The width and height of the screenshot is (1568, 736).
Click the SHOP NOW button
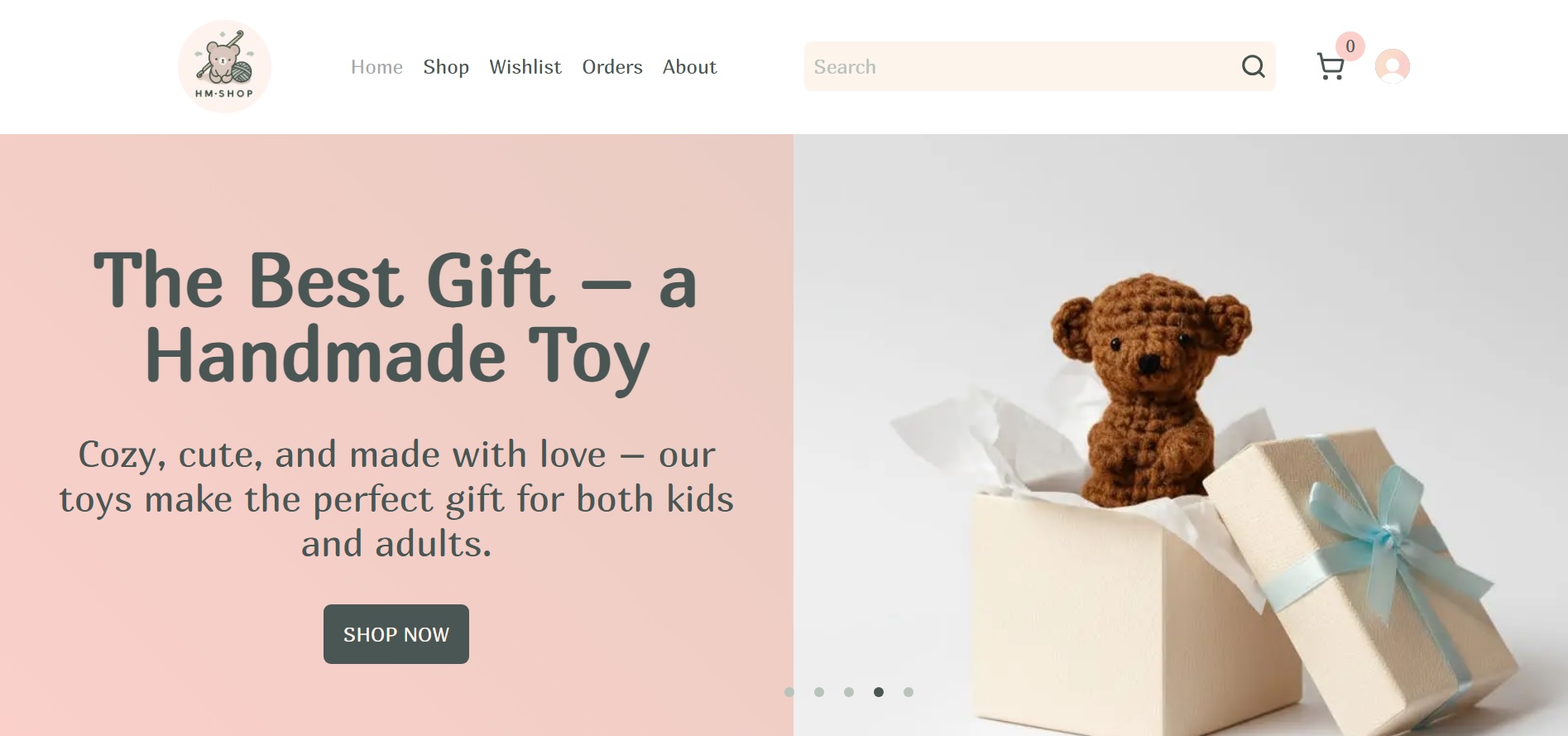(396, 634)
